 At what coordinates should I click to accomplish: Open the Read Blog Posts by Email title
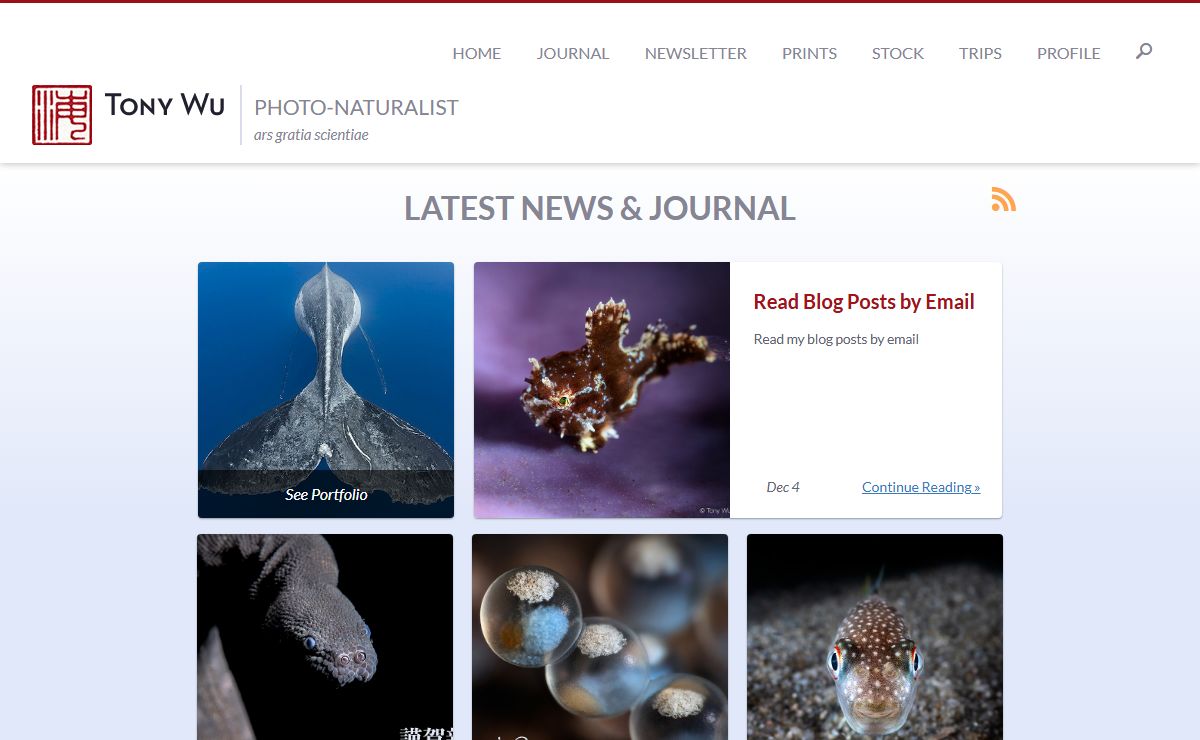[x=864, y=302]
